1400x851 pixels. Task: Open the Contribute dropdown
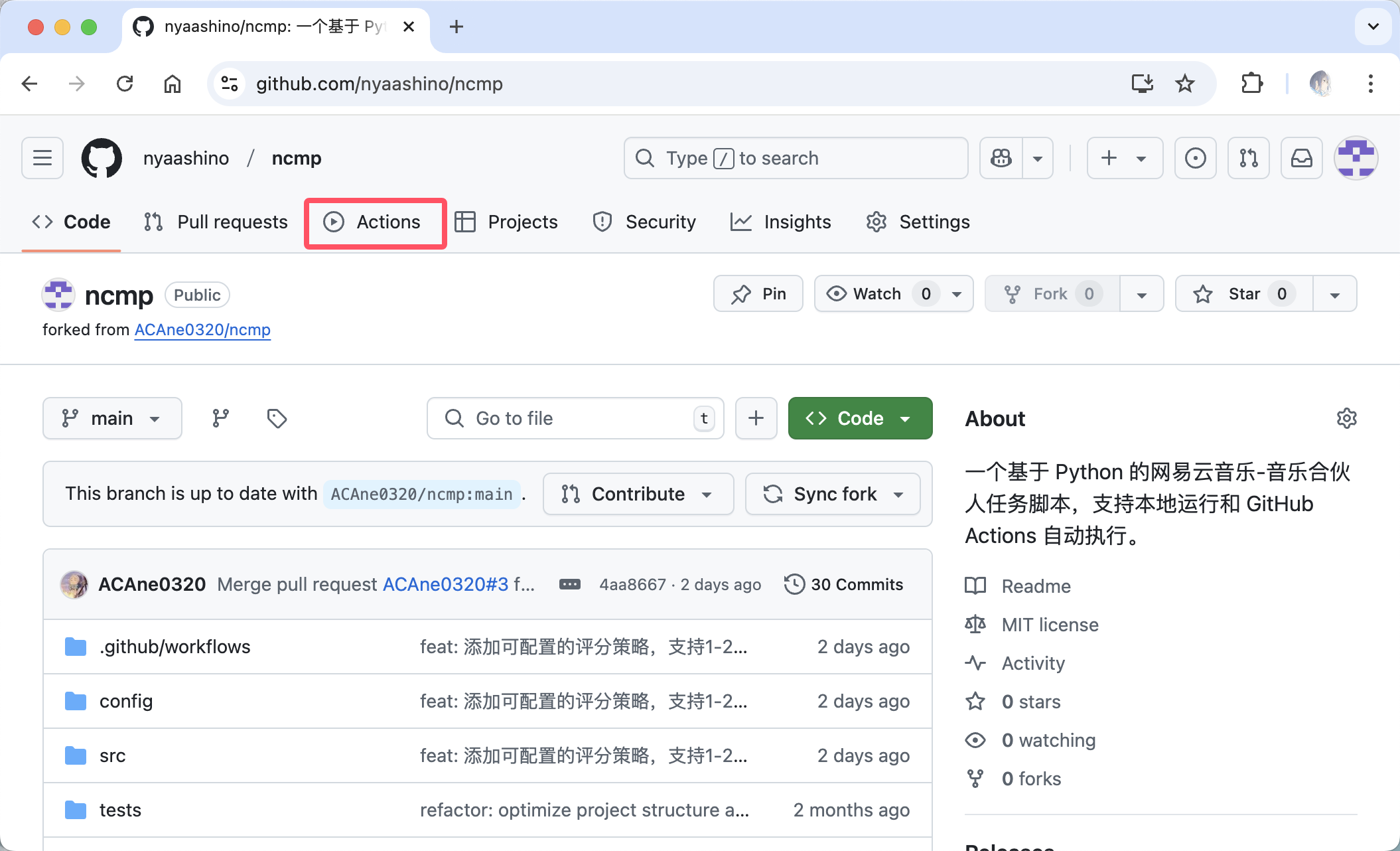[638, 494]
